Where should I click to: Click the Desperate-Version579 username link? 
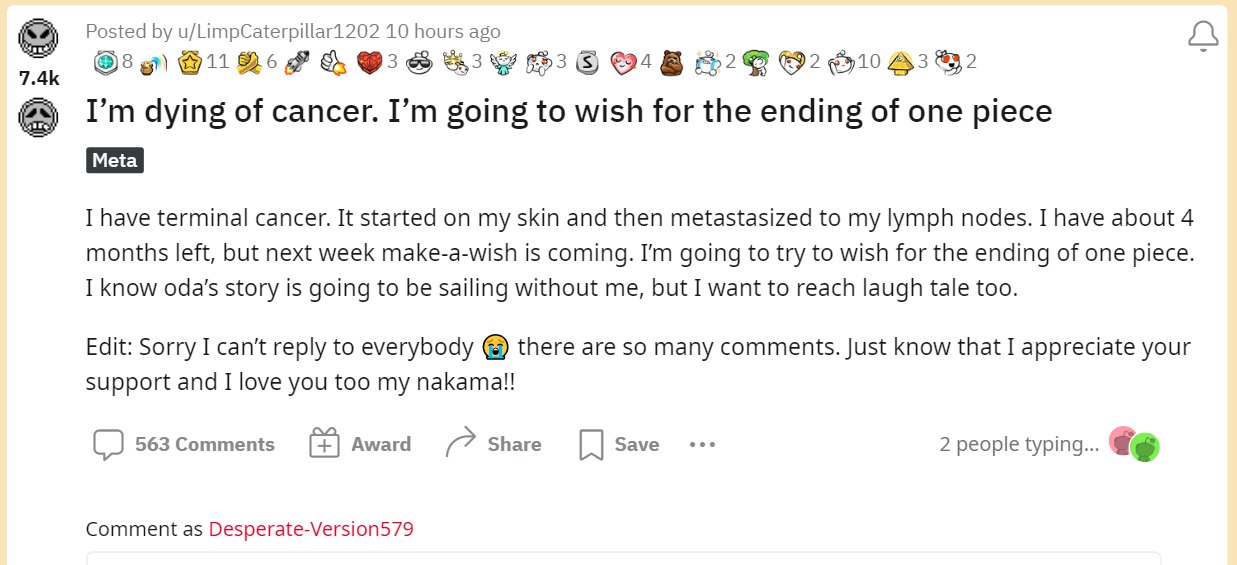click(x=311, y=529)
